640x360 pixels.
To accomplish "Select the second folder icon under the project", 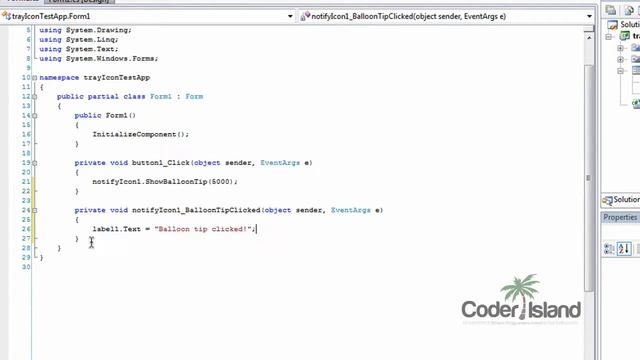I will (x=636, y=59).
